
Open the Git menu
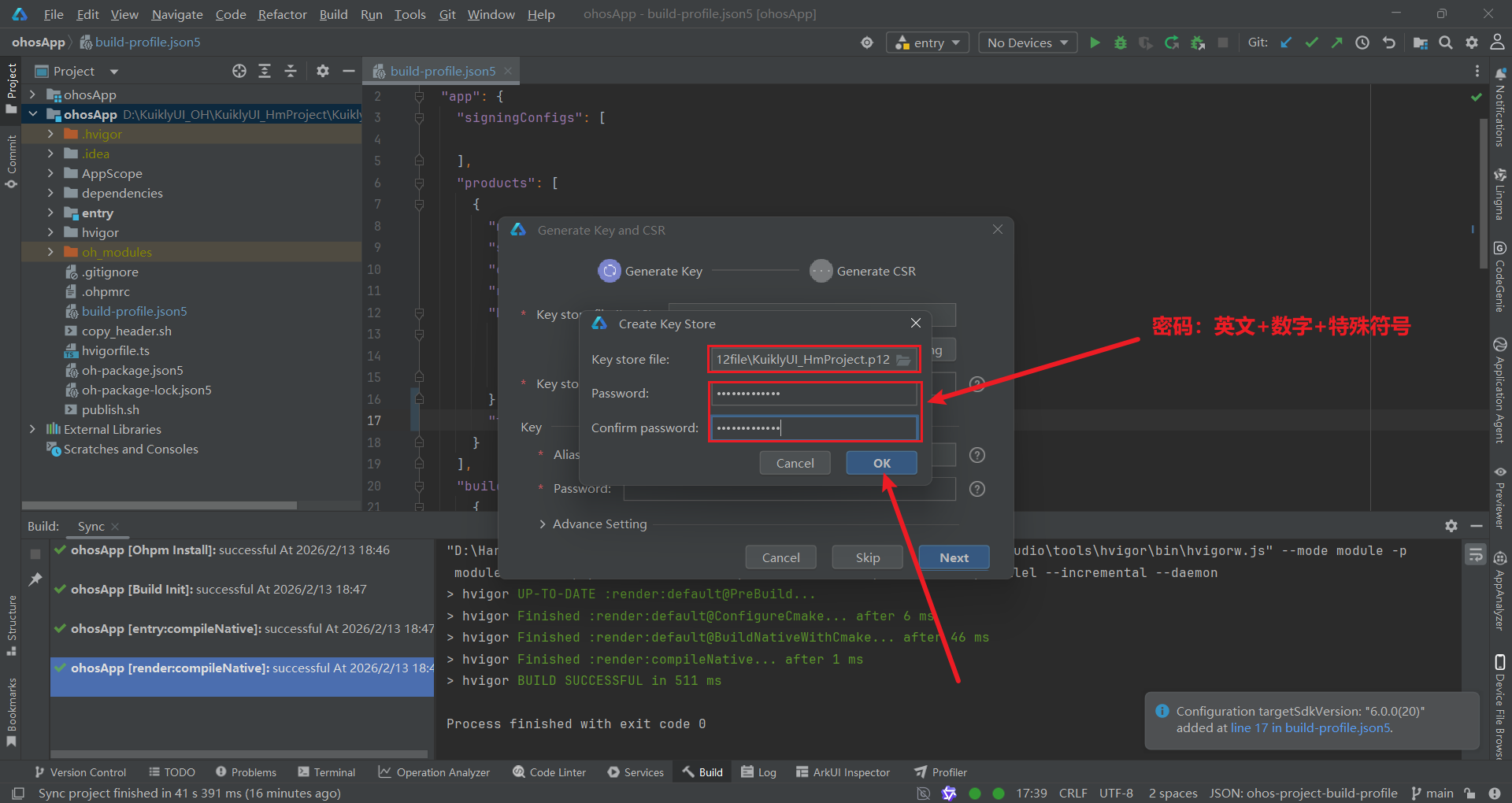point(447,14)
